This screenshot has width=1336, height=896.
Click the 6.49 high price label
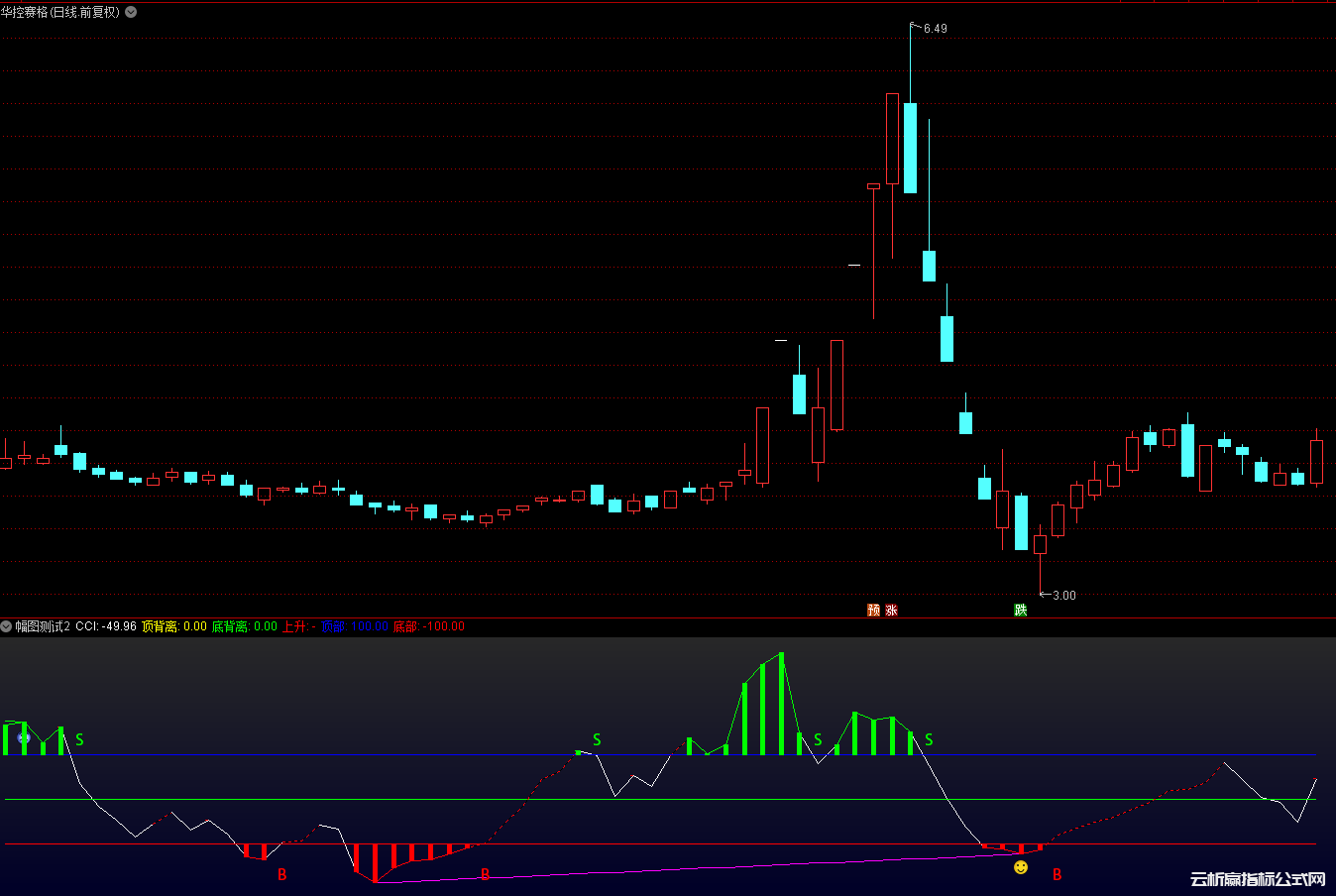coord(935,29)
